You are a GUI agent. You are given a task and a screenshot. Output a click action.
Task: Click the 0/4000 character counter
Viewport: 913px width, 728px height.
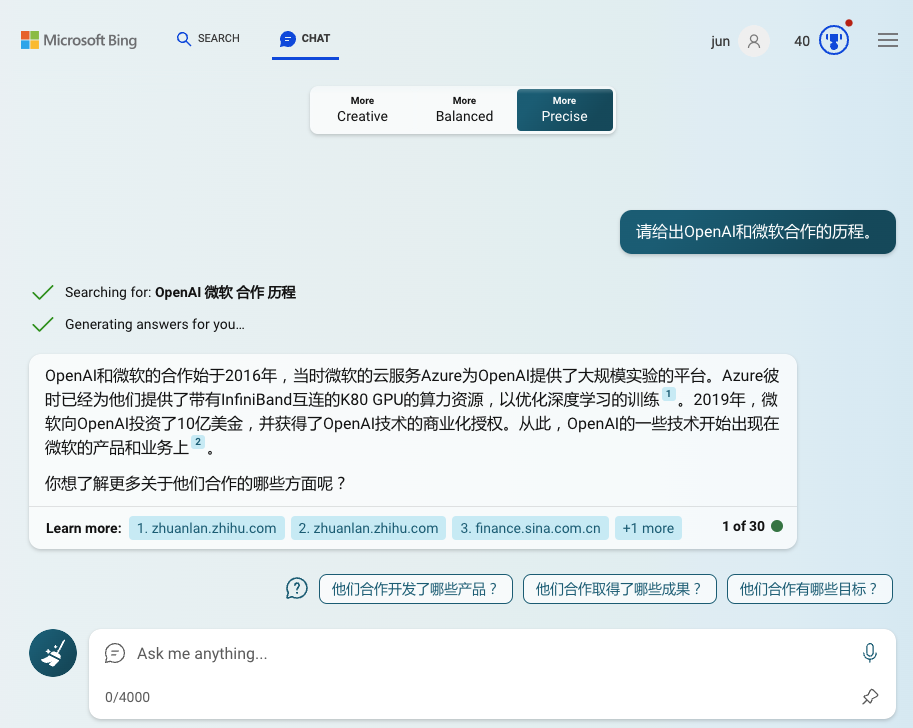point(128,697)
